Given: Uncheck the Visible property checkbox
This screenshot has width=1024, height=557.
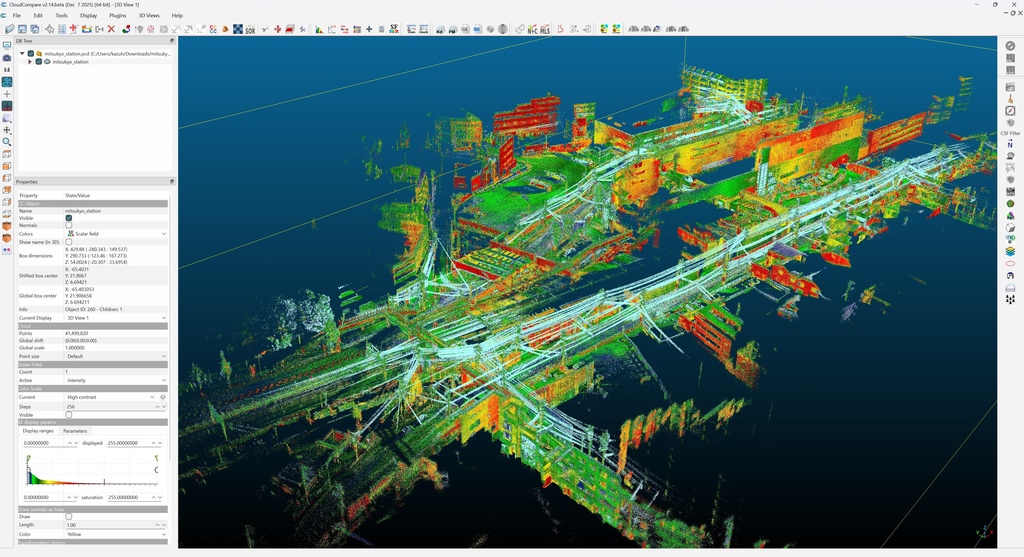Looking at the screenshot, I should [x=69, y=218].
